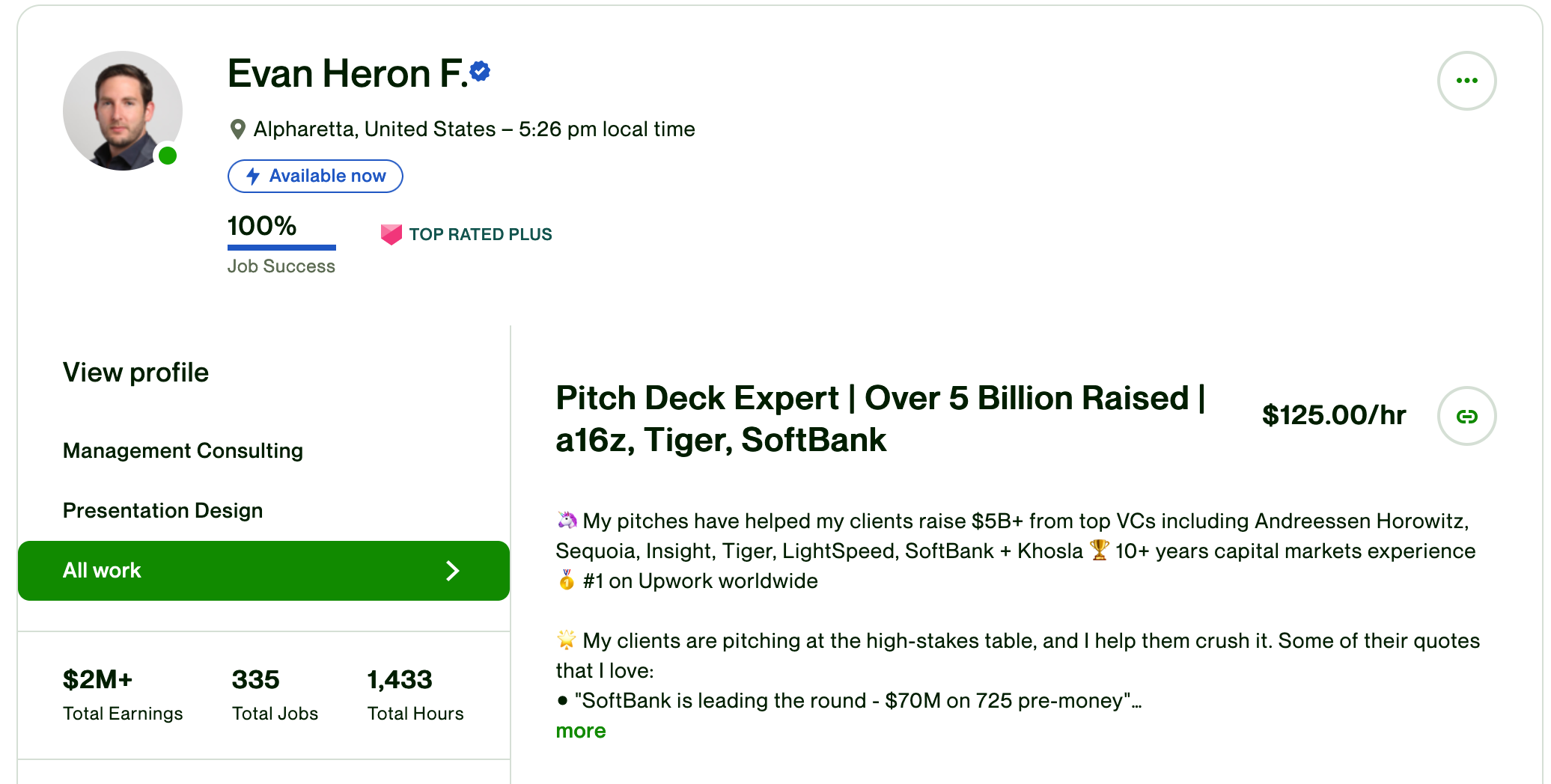Click the Available now badge

point(315,176)
